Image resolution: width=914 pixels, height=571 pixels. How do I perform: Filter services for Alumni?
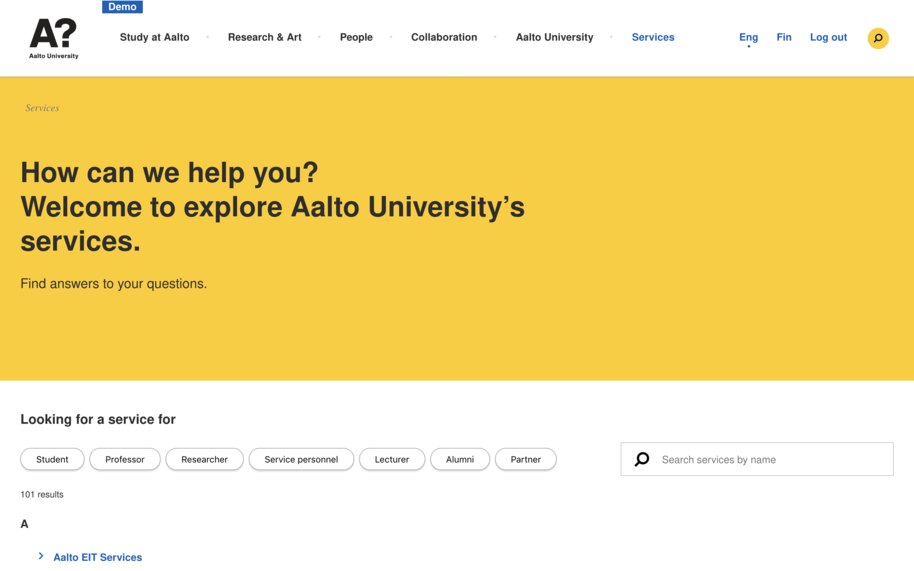460,459
